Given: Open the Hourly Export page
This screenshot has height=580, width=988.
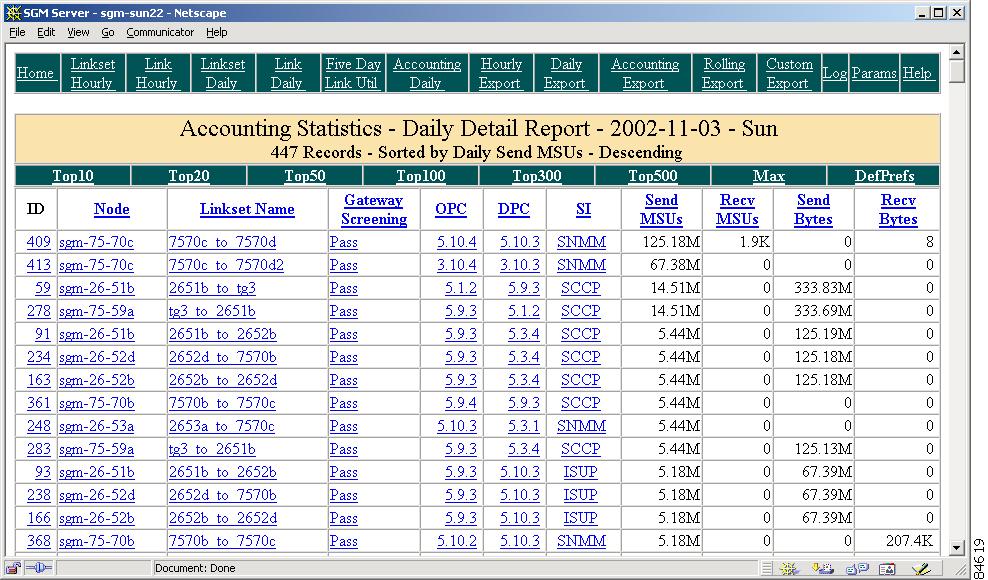Looking at the screenshot, I should pyautogui.click(x=500, y=73).
